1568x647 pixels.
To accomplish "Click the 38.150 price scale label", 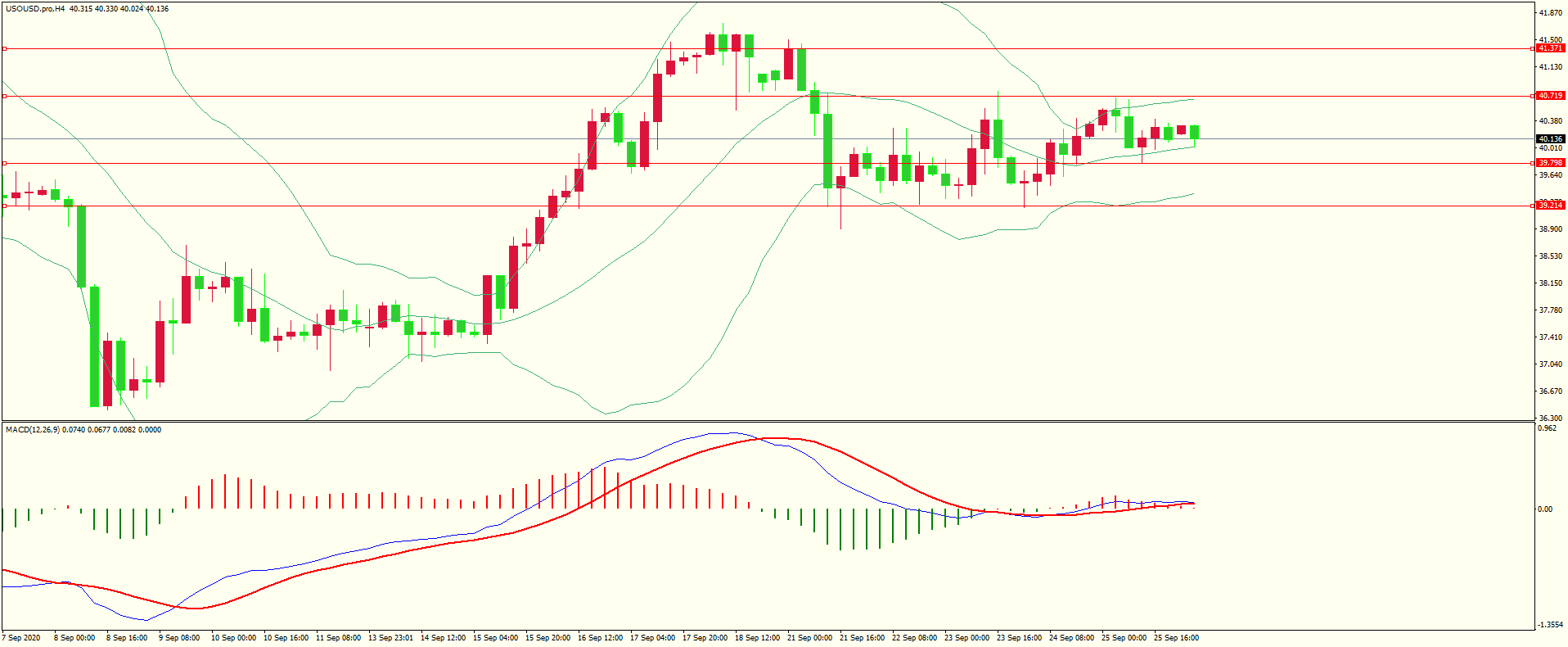I will tap(1550, 283).
